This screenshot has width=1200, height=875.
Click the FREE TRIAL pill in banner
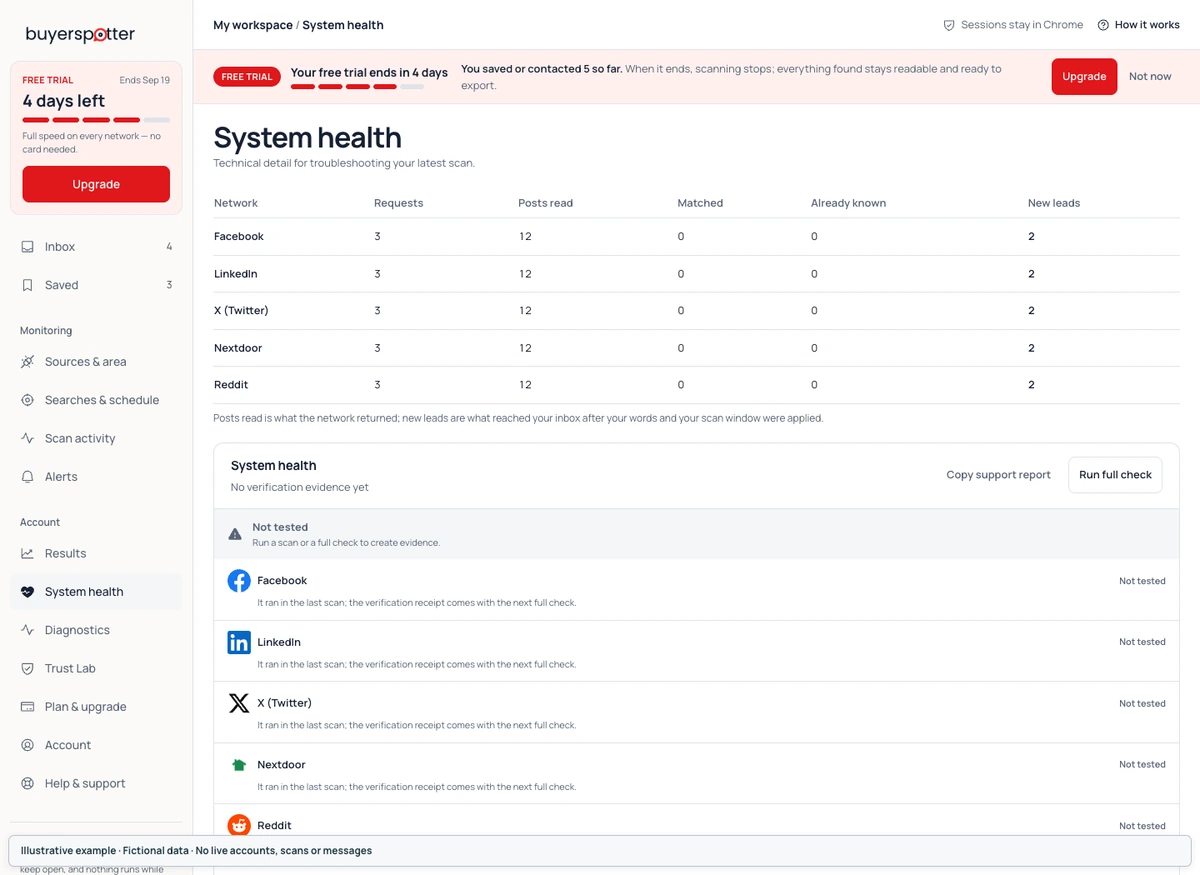pos(247,77)
